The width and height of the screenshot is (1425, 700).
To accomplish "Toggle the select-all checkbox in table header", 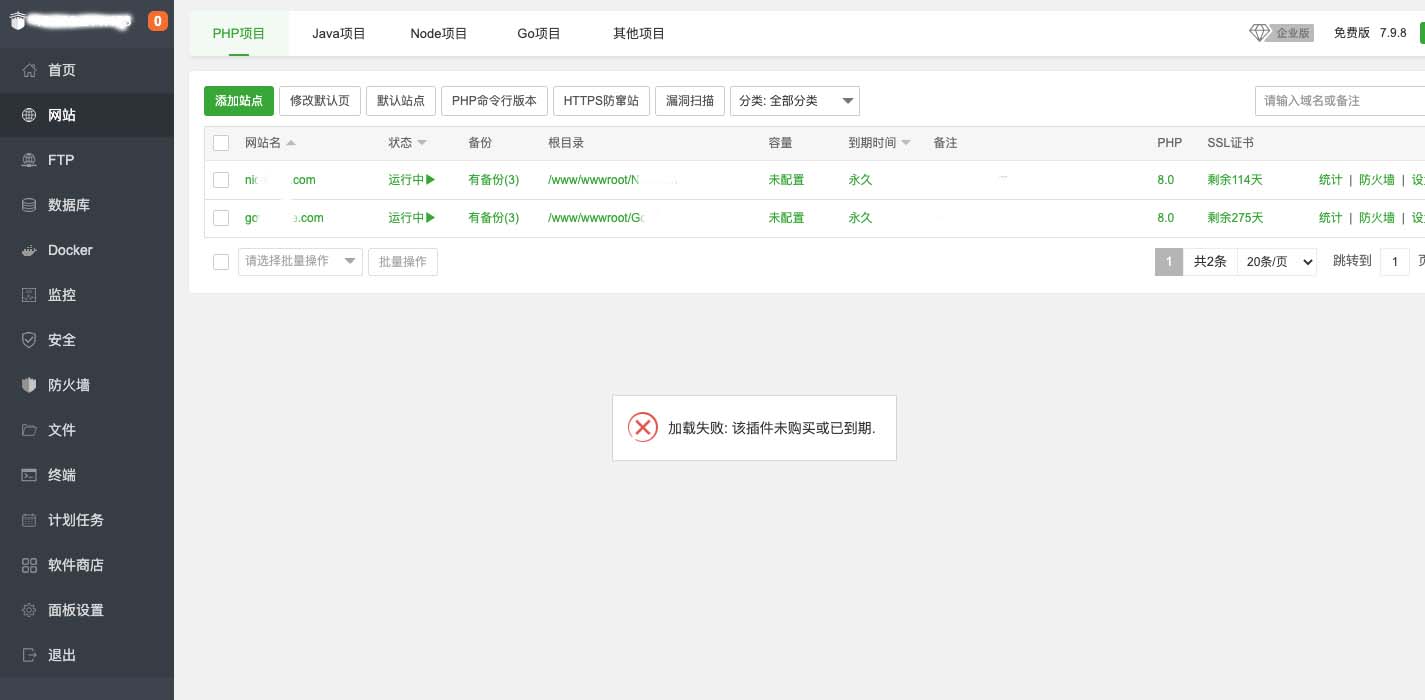I will [221, 143].
